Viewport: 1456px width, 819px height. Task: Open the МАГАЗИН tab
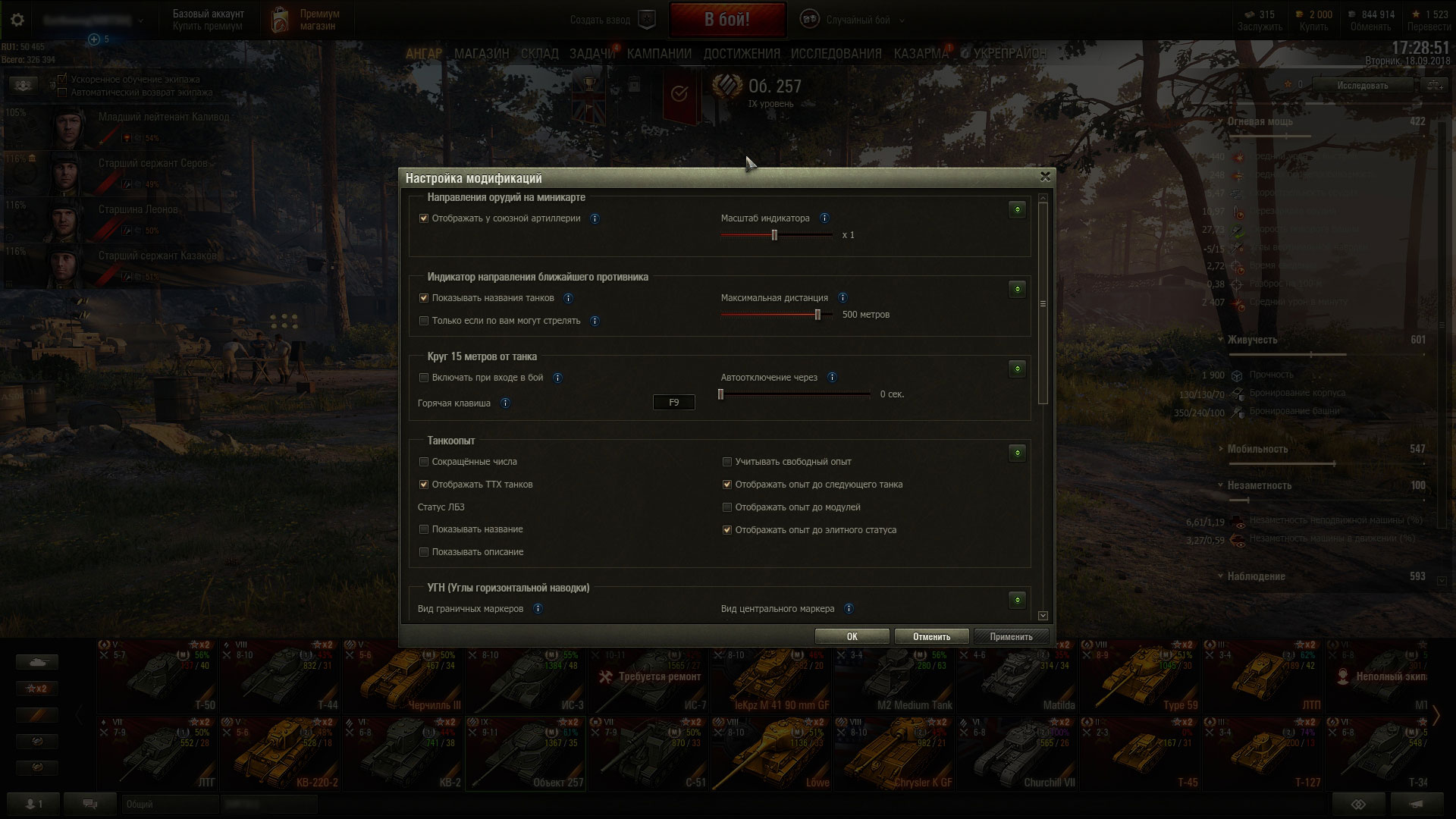tap(482, 53)
